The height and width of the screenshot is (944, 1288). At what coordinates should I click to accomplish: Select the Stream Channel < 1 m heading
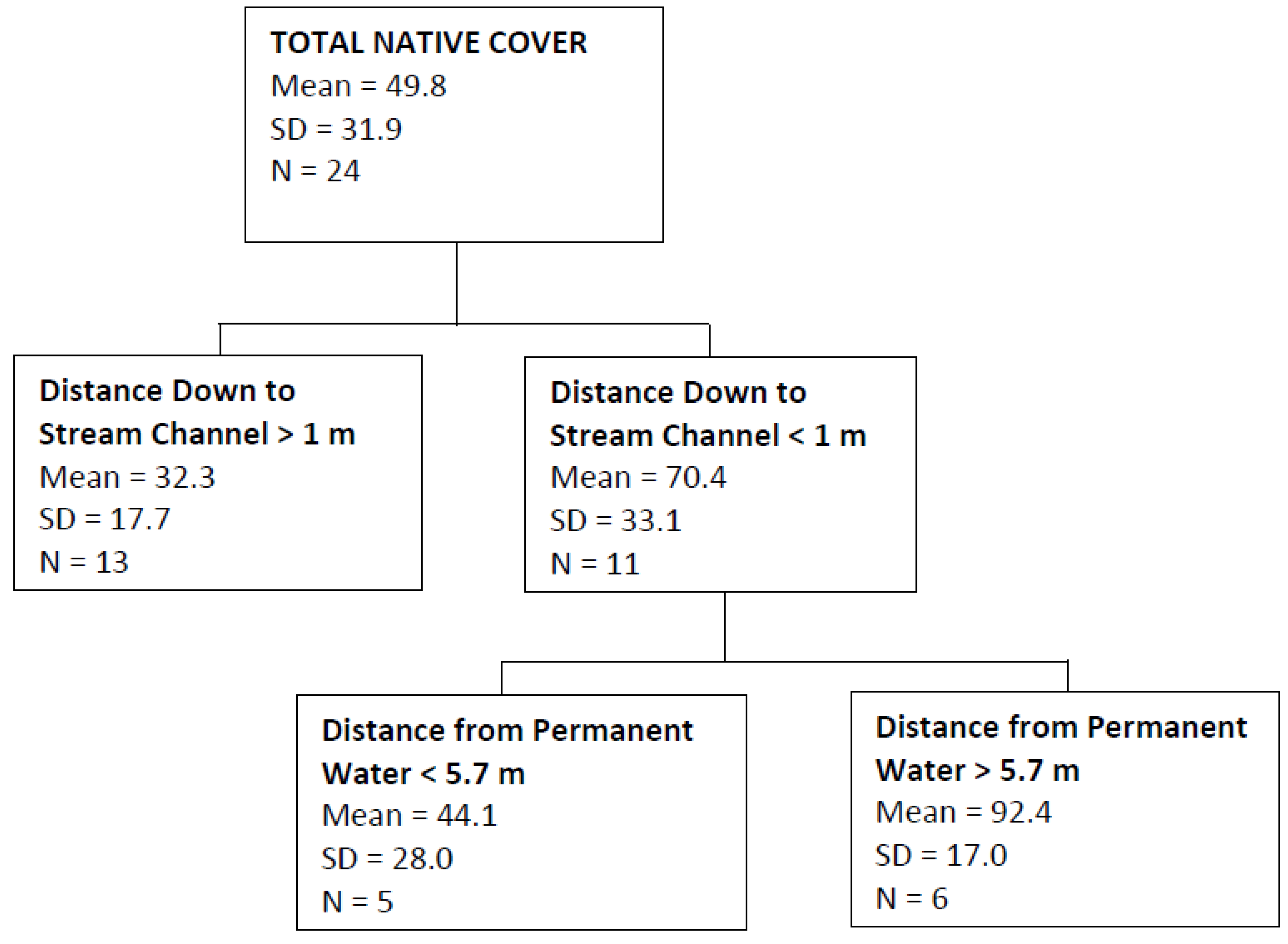tap(708, 414)
